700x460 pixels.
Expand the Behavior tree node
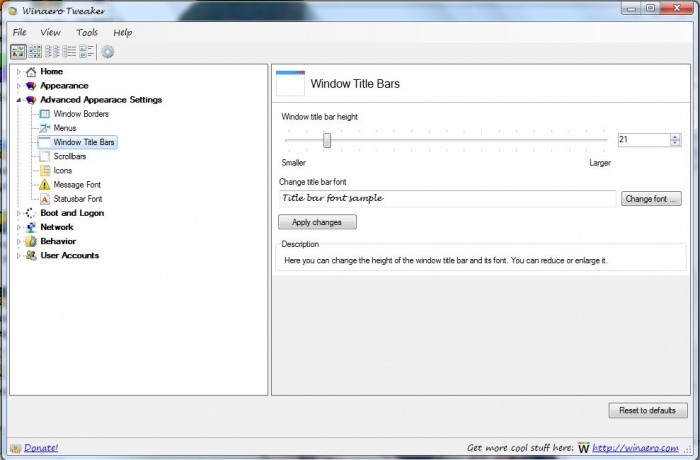pos(18,241)
